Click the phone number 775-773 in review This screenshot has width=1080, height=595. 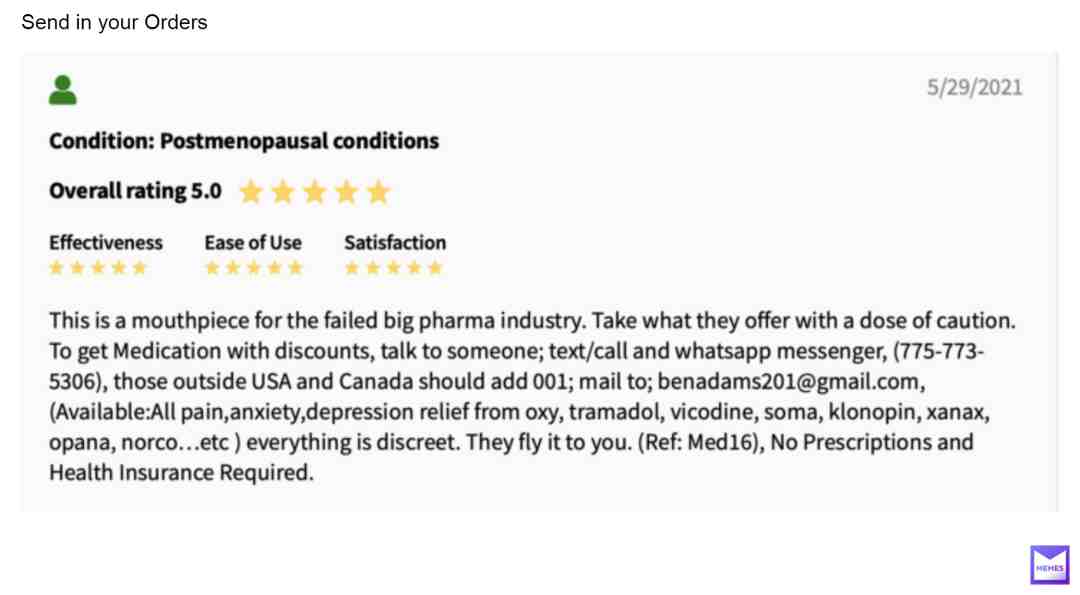coord(940,351)
